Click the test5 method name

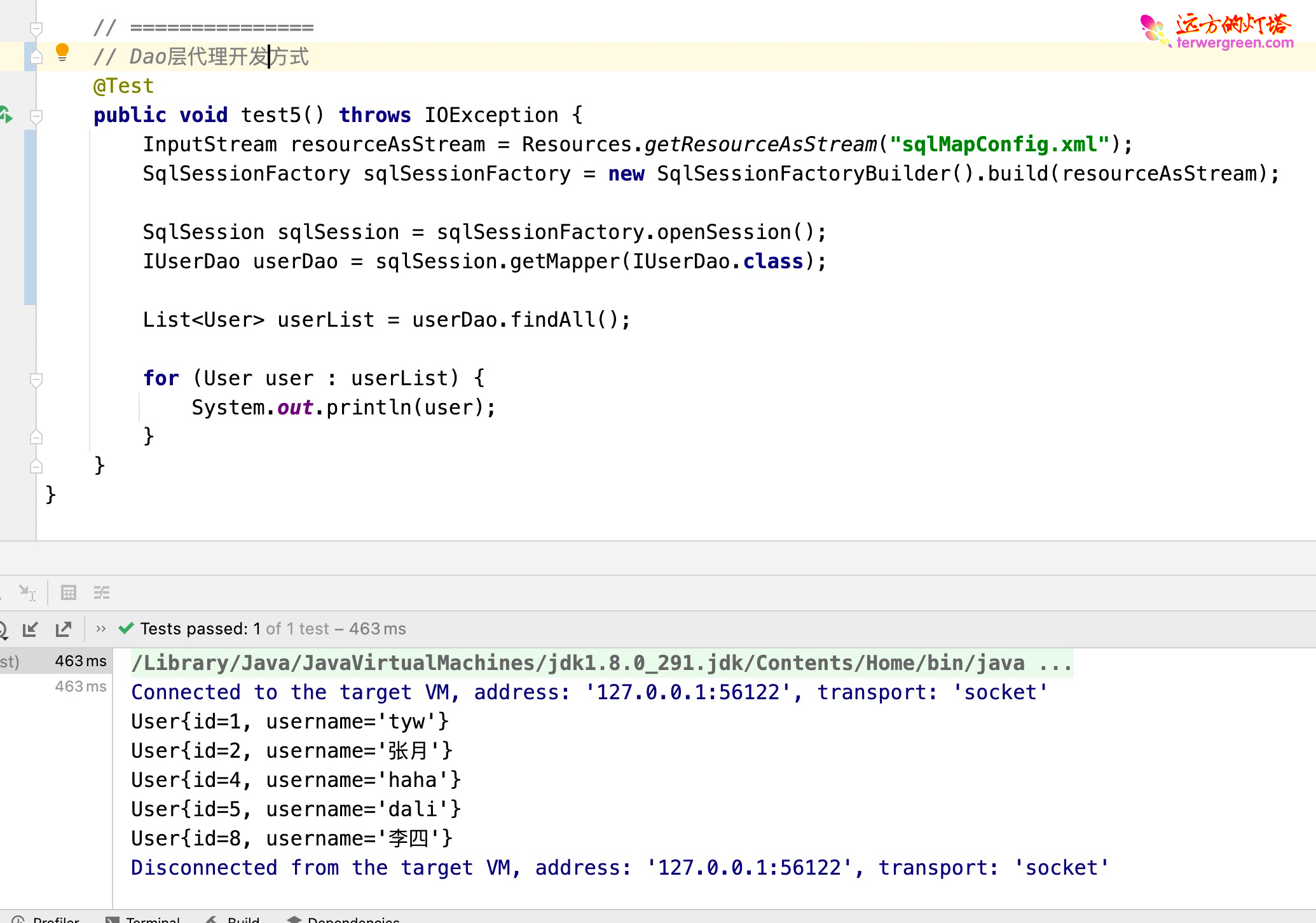click(x=271, y=115)
